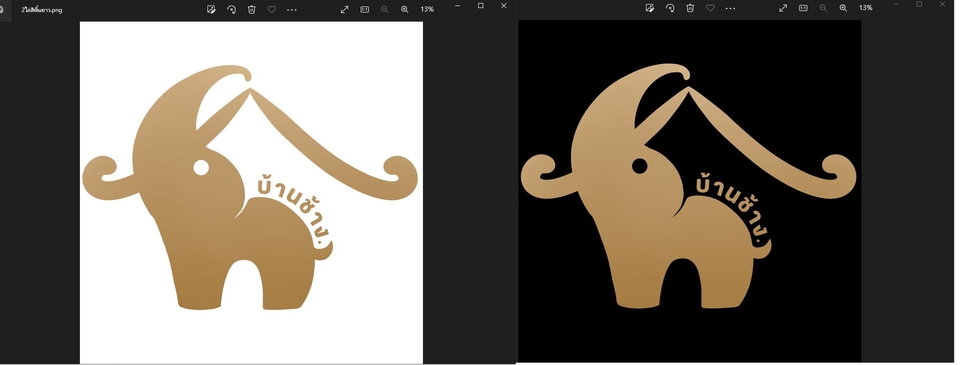Image resolution: width=960 pixels, height=365 pixels.
Task: Delete the image in the left Photos window
Action: [252, 9]
